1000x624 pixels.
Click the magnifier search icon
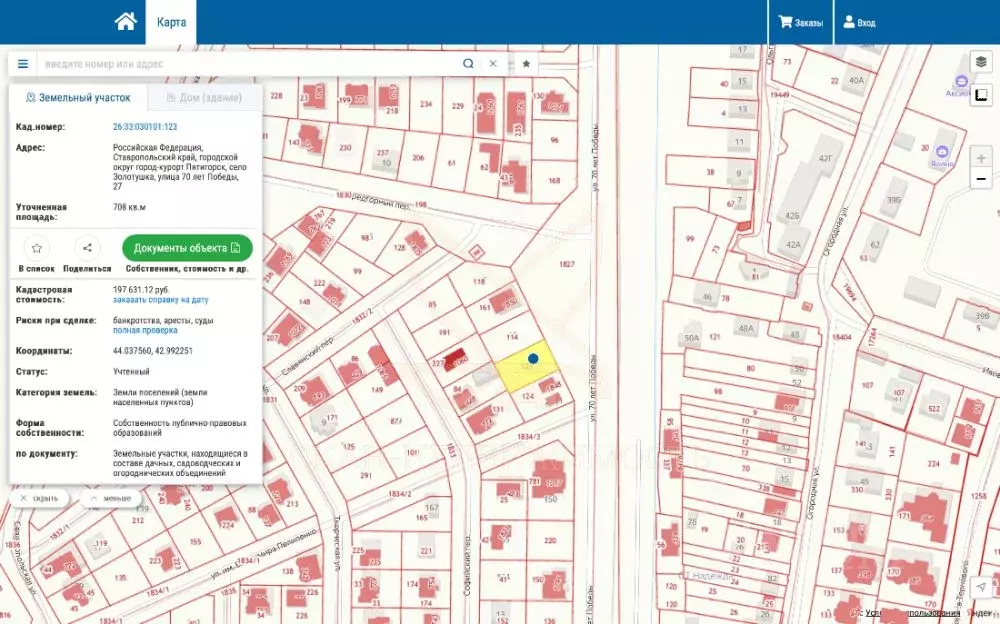click(x=468, y=64)
